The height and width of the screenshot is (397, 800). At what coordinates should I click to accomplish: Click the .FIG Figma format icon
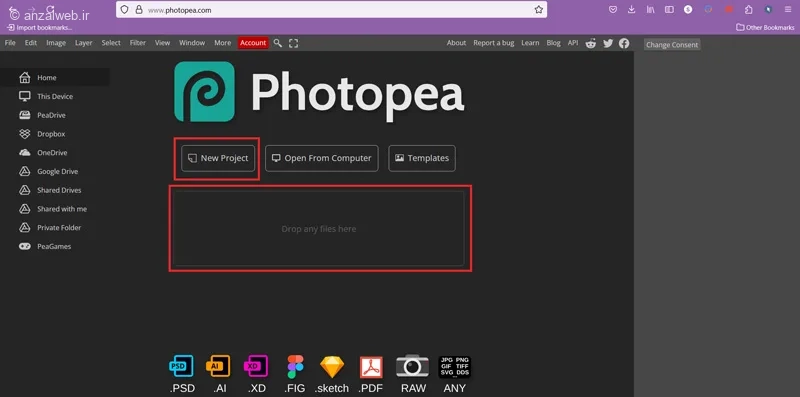pyautogui.click(x=295, y=367)
